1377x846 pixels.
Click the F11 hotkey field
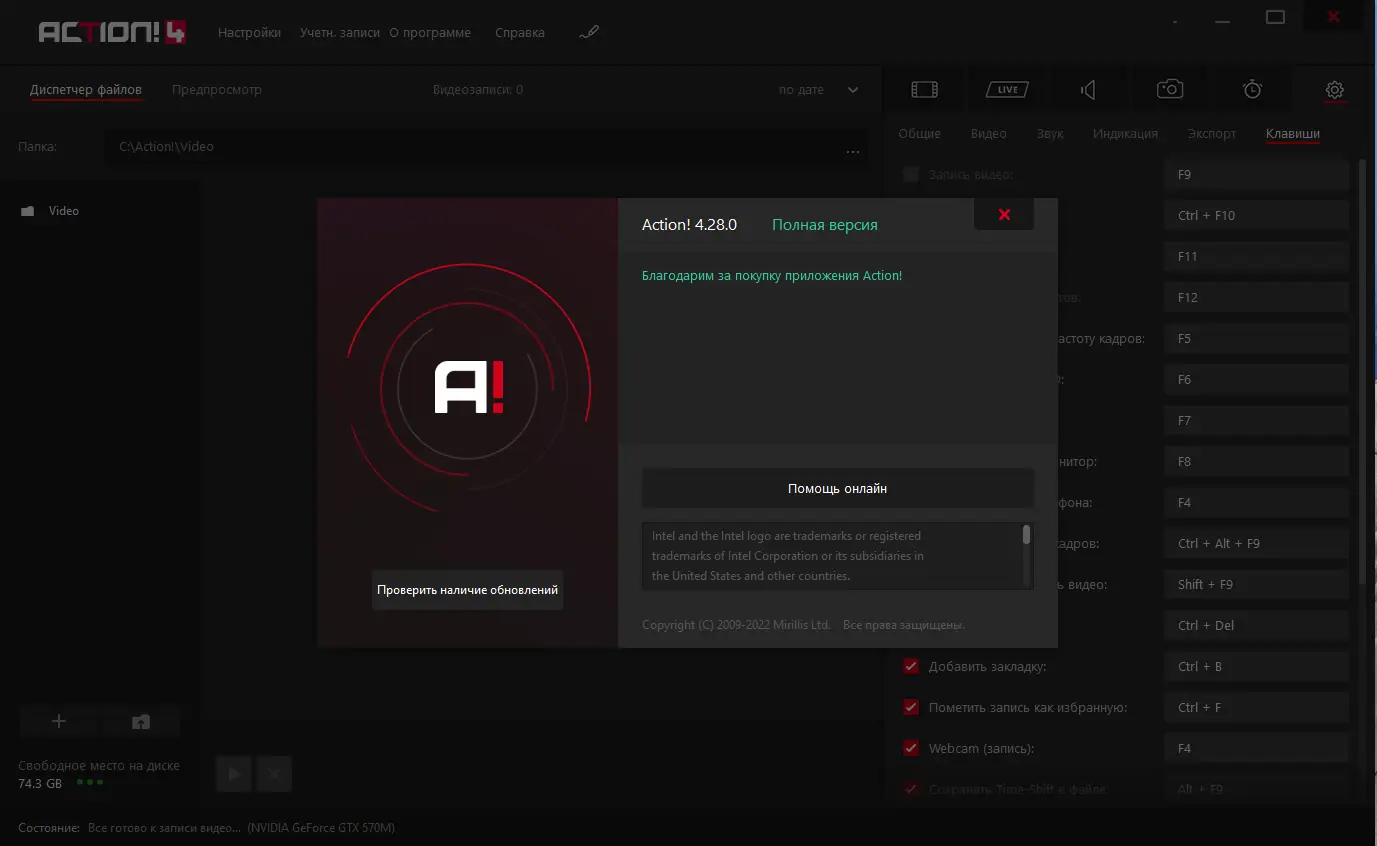coord(1257,257)
